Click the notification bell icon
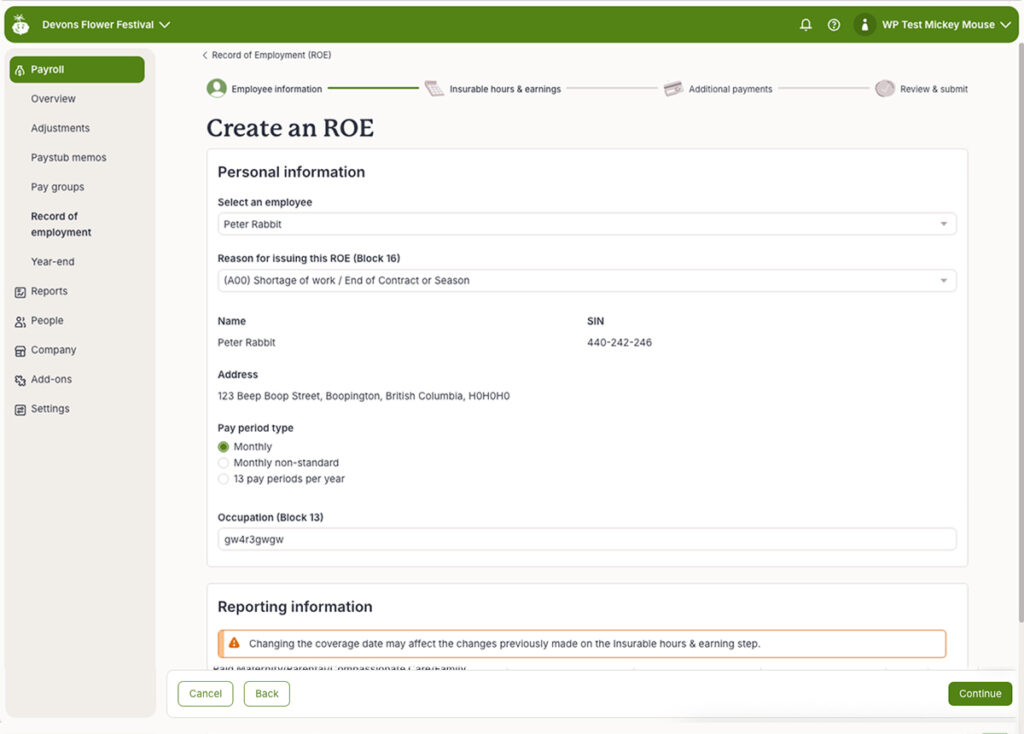 [x=806, y=24]
